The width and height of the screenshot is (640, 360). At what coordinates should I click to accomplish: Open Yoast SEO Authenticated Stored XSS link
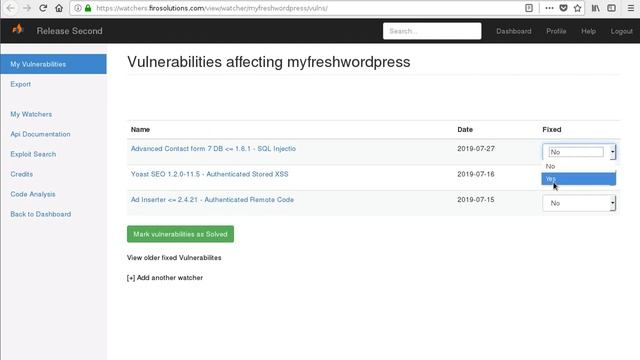[209, 174]
